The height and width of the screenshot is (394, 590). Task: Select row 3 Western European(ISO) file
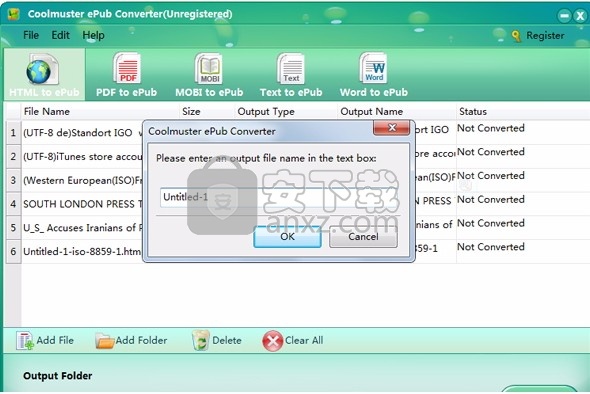coord(82,180)
